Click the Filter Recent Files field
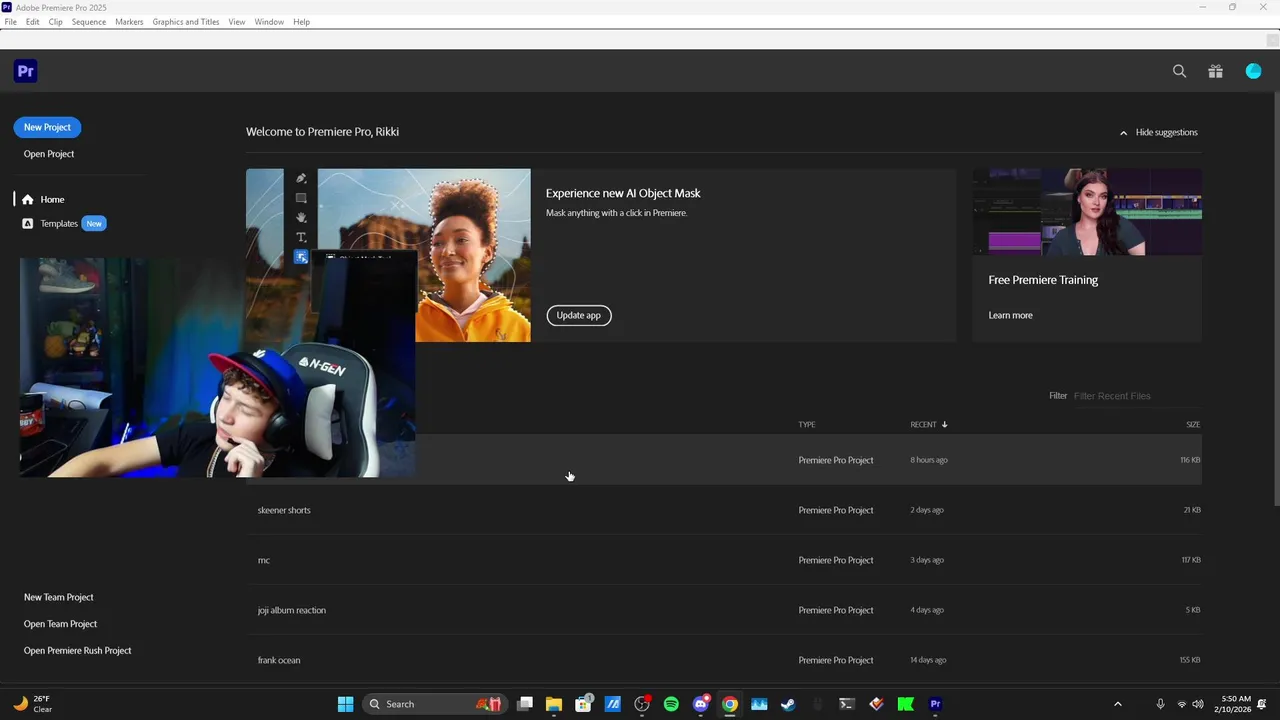 pos(1136,396)
